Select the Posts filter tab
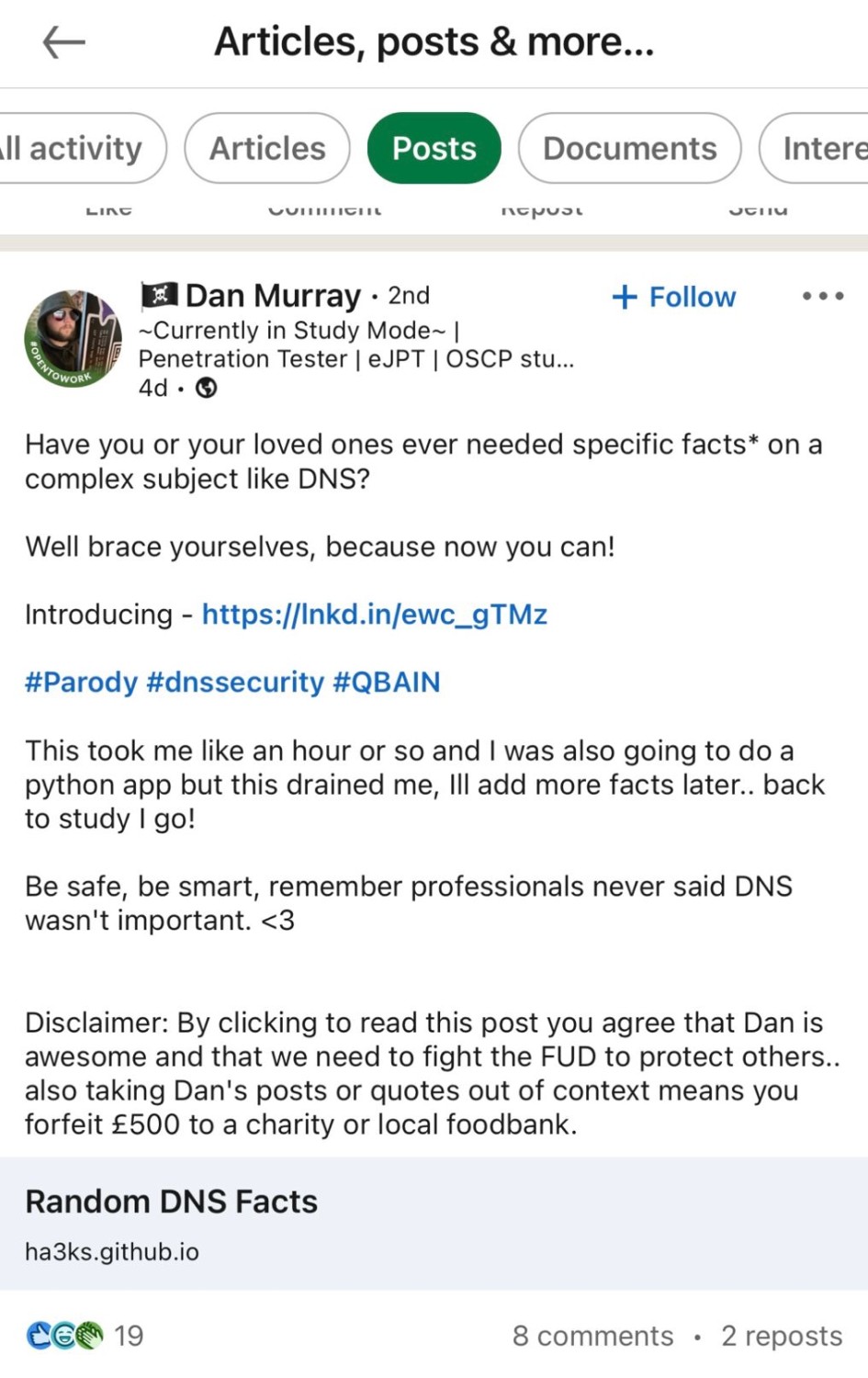868x1378 pixels. (x=434, y=148)
